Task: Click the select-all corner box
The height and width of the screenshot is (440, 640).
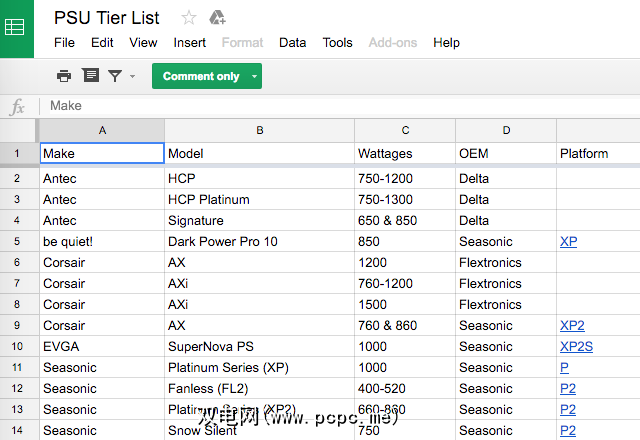Action: [18, 130]
